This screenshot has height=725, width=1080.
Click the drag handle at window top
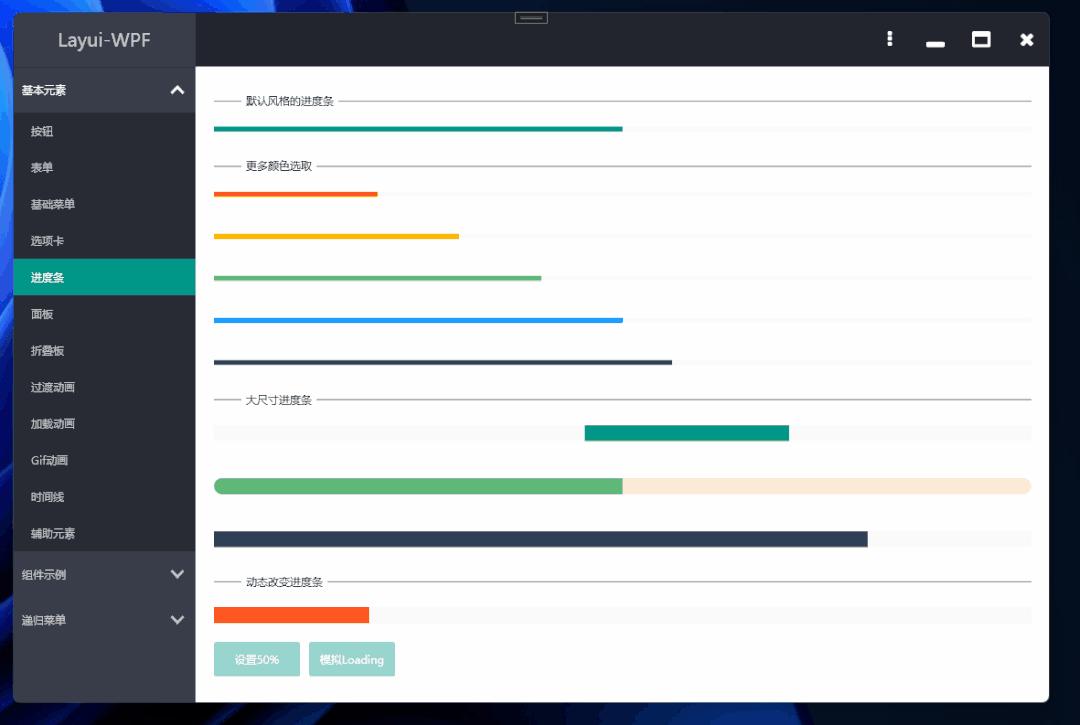pyautogui.click(x=531, y=18)
